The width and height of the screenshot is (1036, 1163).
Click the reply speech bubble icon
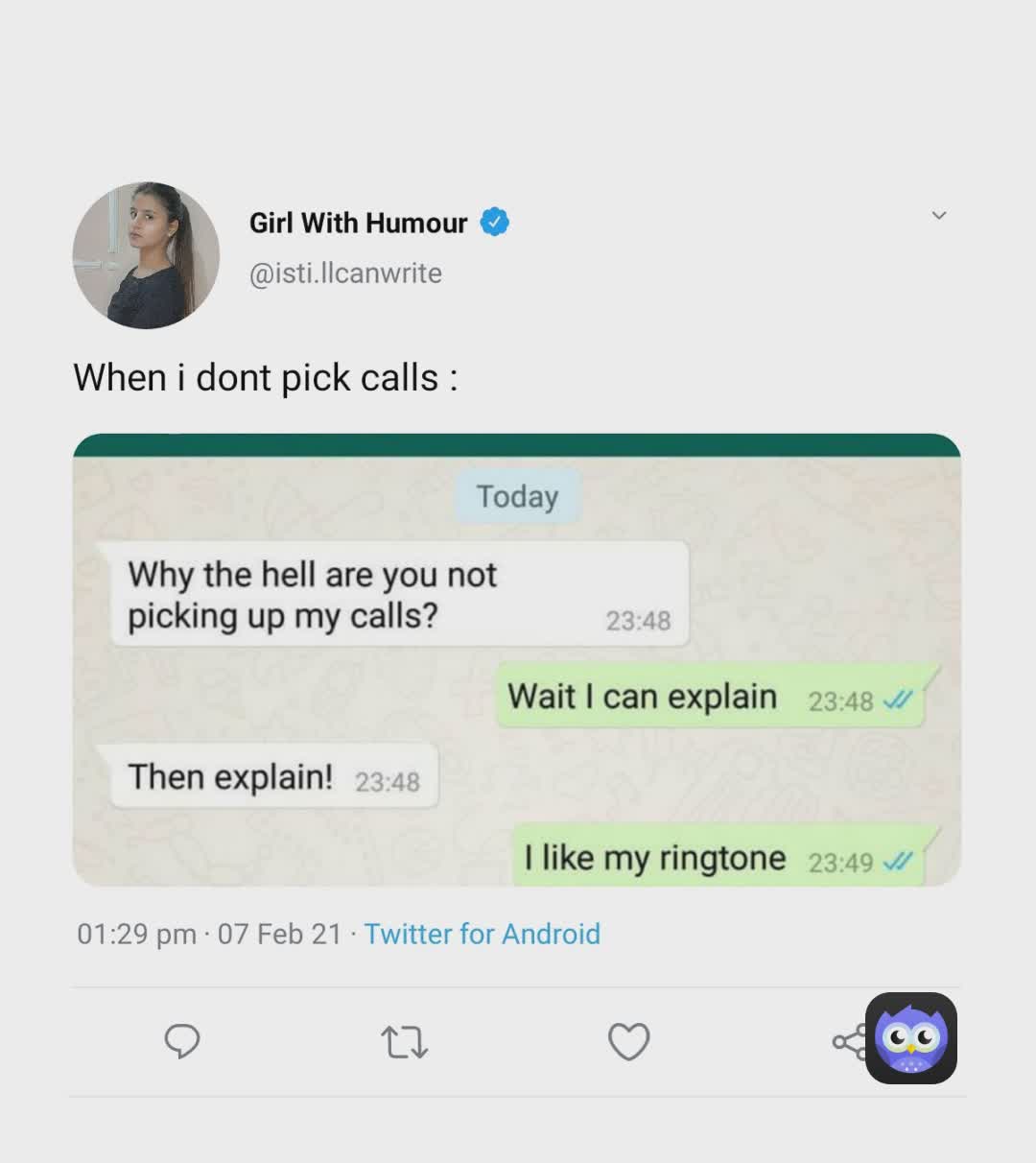coord(182,1041)
